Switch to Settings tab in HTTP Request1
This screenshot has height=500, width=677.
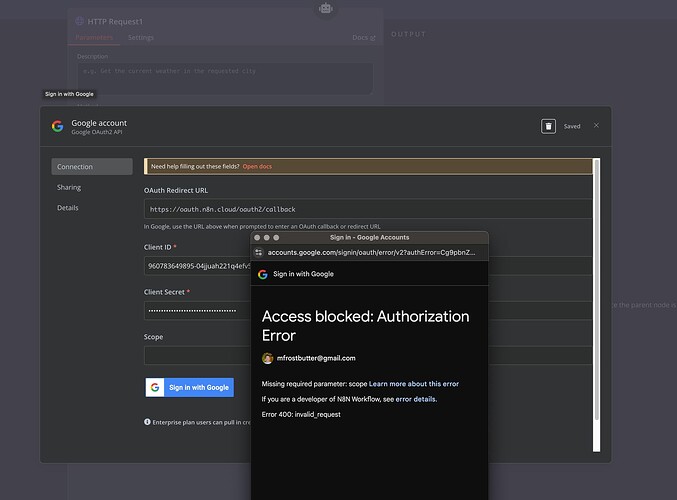(141, 38)
